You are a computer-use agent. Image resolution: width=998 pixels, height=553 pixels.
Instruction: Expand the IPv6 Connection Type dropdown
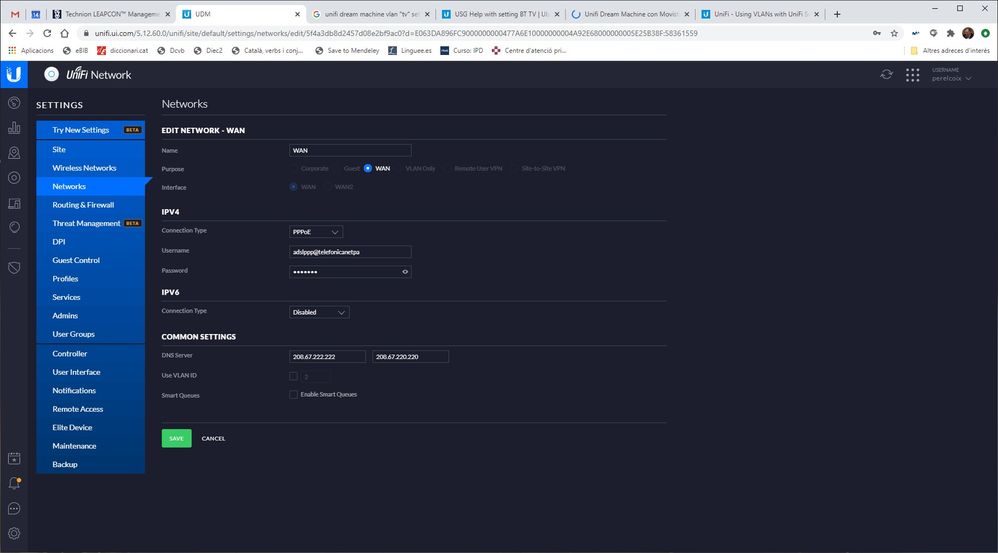coord(319,312)
